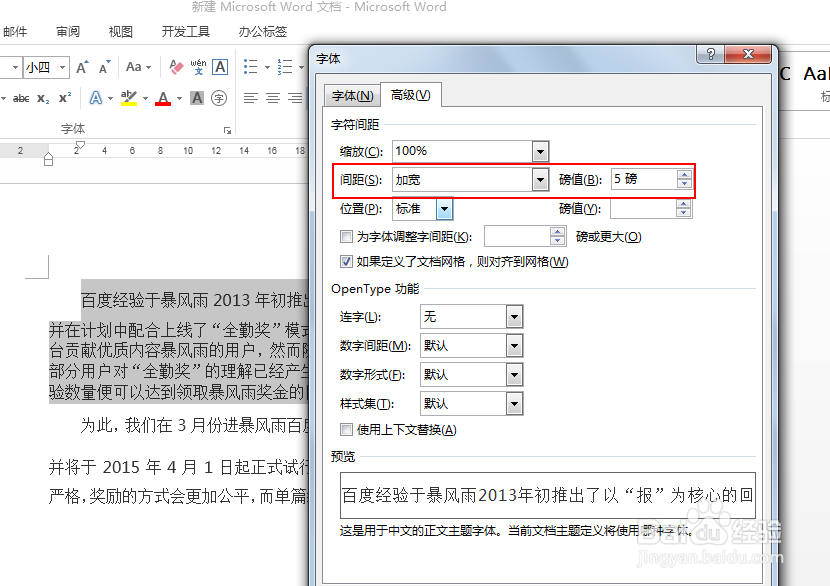Open the 数字间距 dropdown

[515, 346]
